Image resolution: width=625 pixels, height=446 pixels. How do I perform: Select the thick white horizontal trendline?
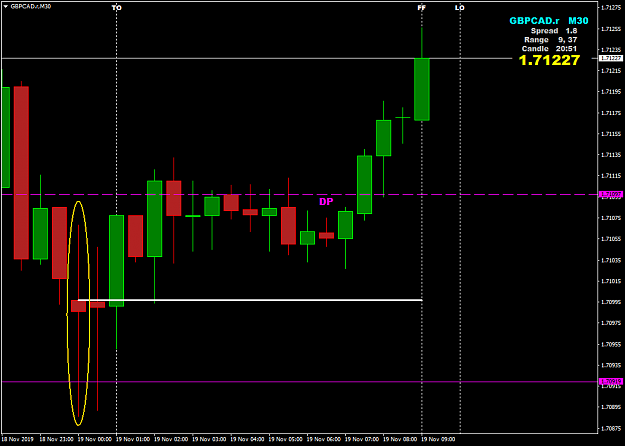(250, 300)
